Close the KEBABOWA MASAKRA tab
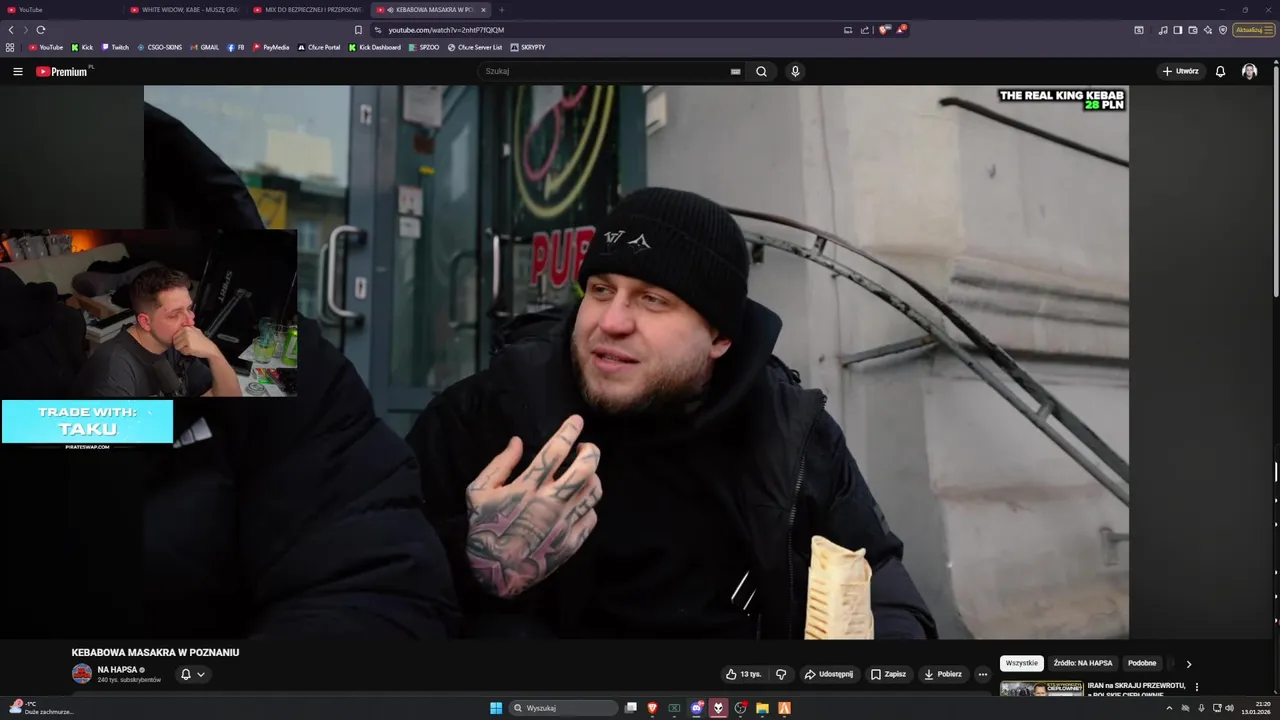 coord(483,10)
